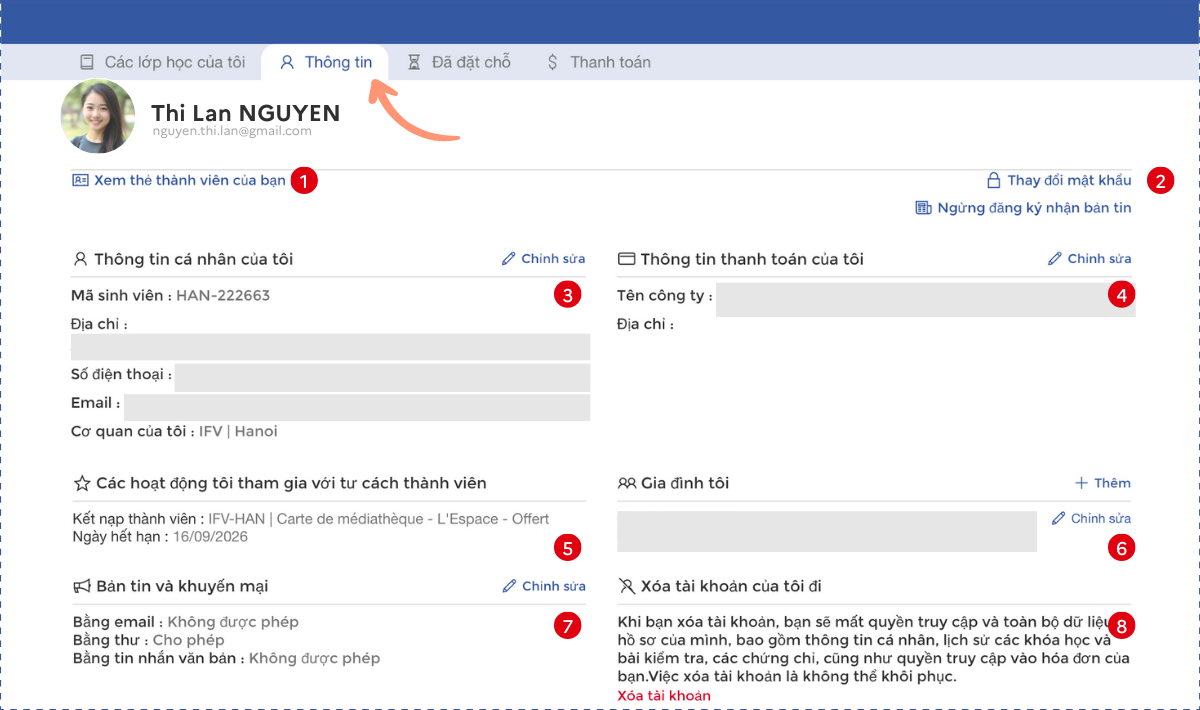Click the 'Số điện thoại' field
1200x710 pixels.
point(382,378)
